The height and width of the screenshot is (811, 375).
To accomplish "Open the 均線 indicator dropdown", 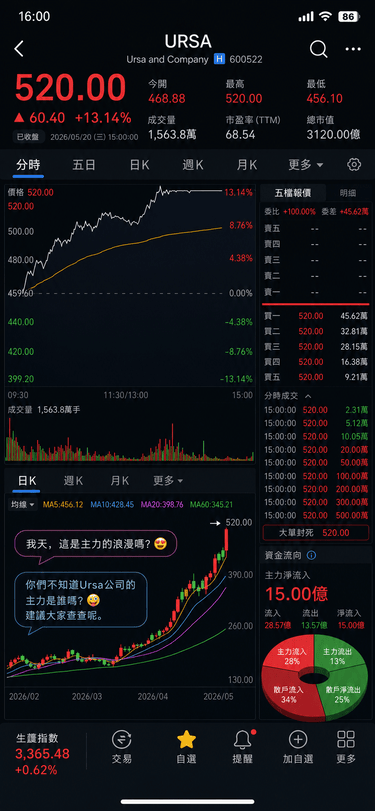I will (23, 504).
